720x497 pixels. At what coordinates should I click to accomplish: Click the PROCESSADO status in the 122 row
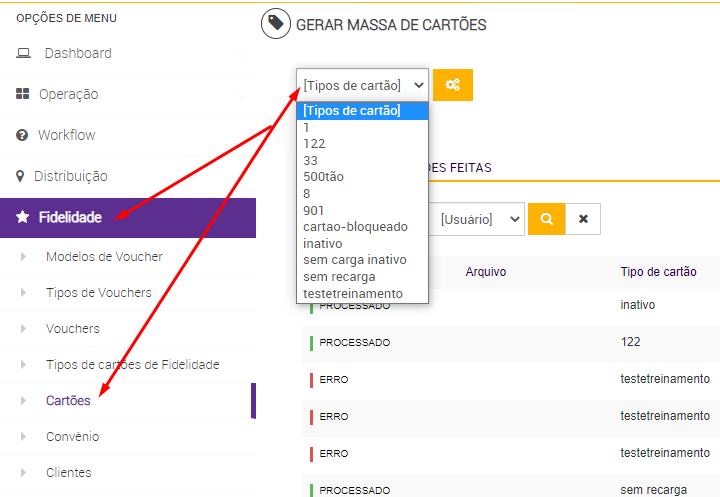point(354,343)
